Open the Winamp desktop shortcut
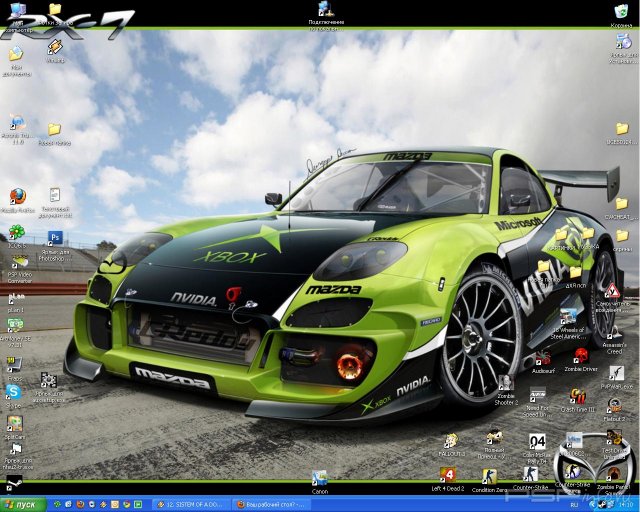Viewport: 640px width, 512px height. coord(55,47)
